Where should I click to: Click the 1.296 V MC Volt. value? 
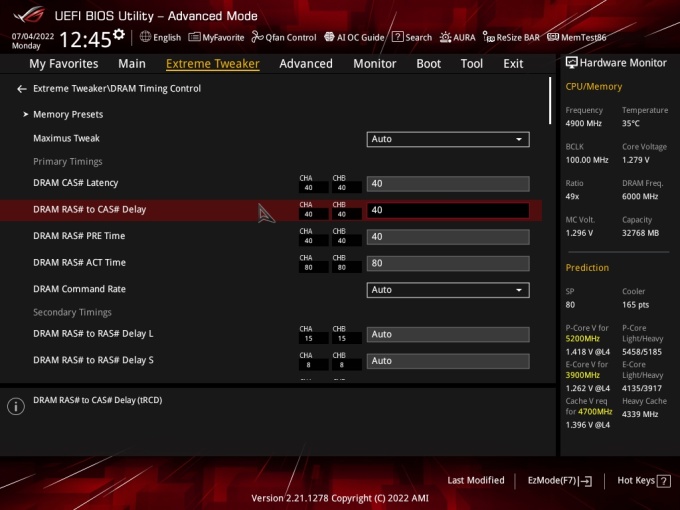(579, 233)
